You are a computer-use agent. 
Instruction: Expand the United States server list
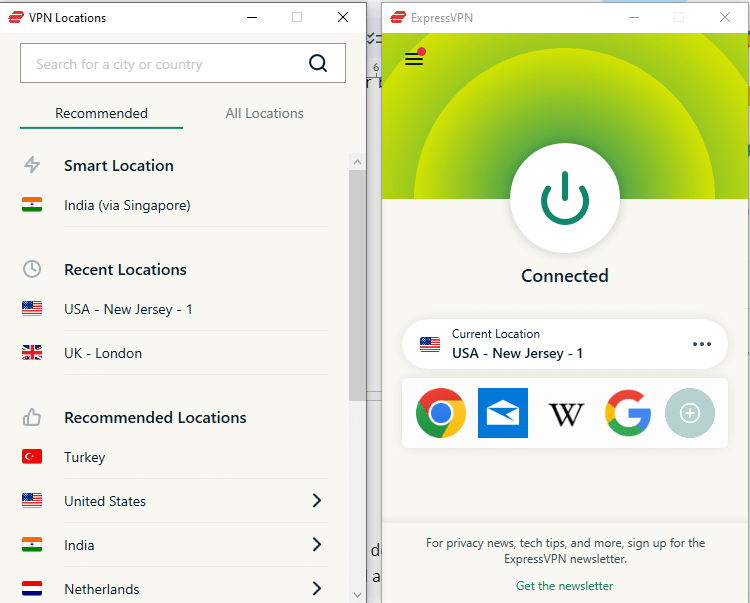[317, 500]
